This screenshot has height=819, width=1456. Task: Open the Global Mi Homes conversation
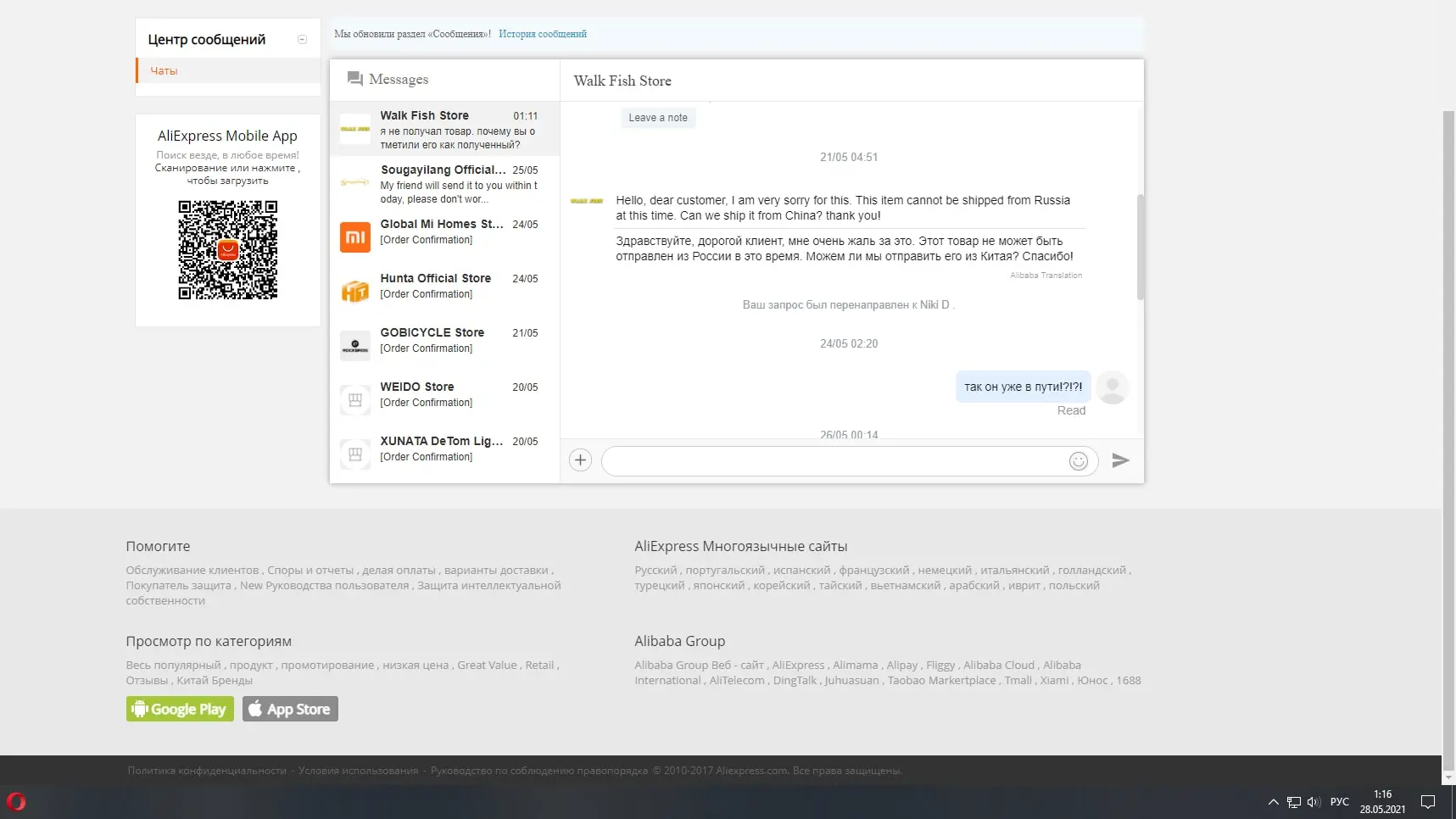click(444, 237)
